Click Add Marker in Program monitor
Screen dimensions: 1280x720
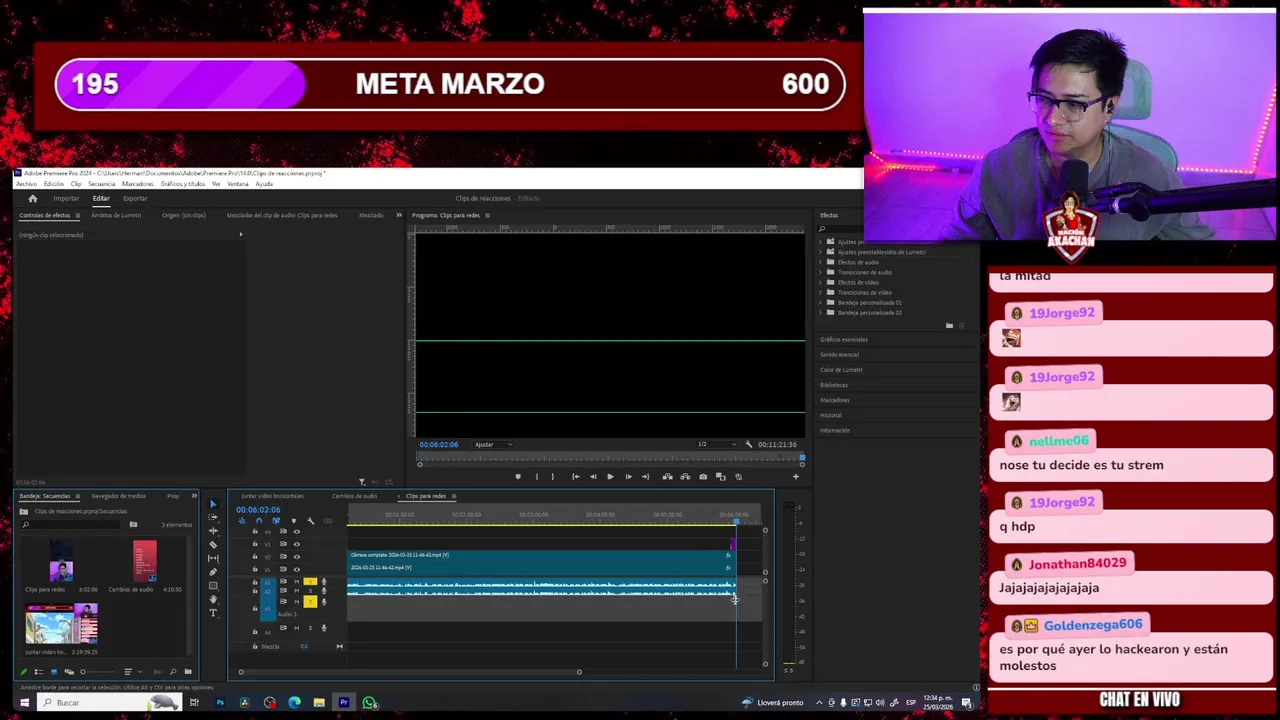pyautogui.click(x=518, y=477)
